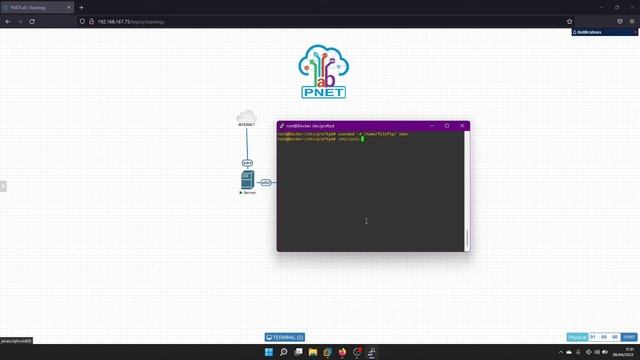Click the browser forward arrow
Screen dimensions: 640x360
click(20, 21)
